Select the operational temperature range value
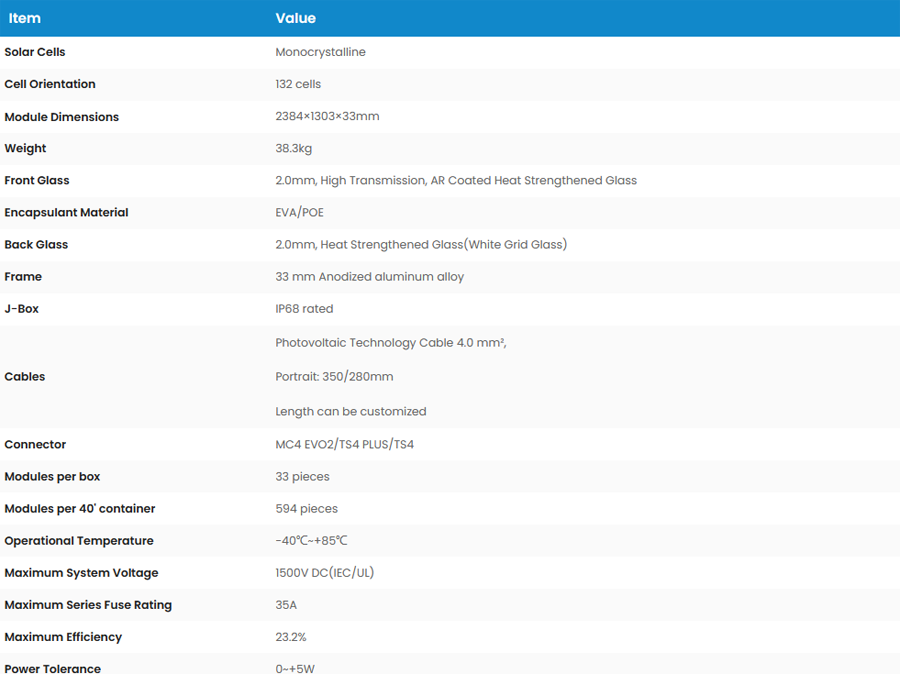Screen dimensions: 900x674 (311, 541)
